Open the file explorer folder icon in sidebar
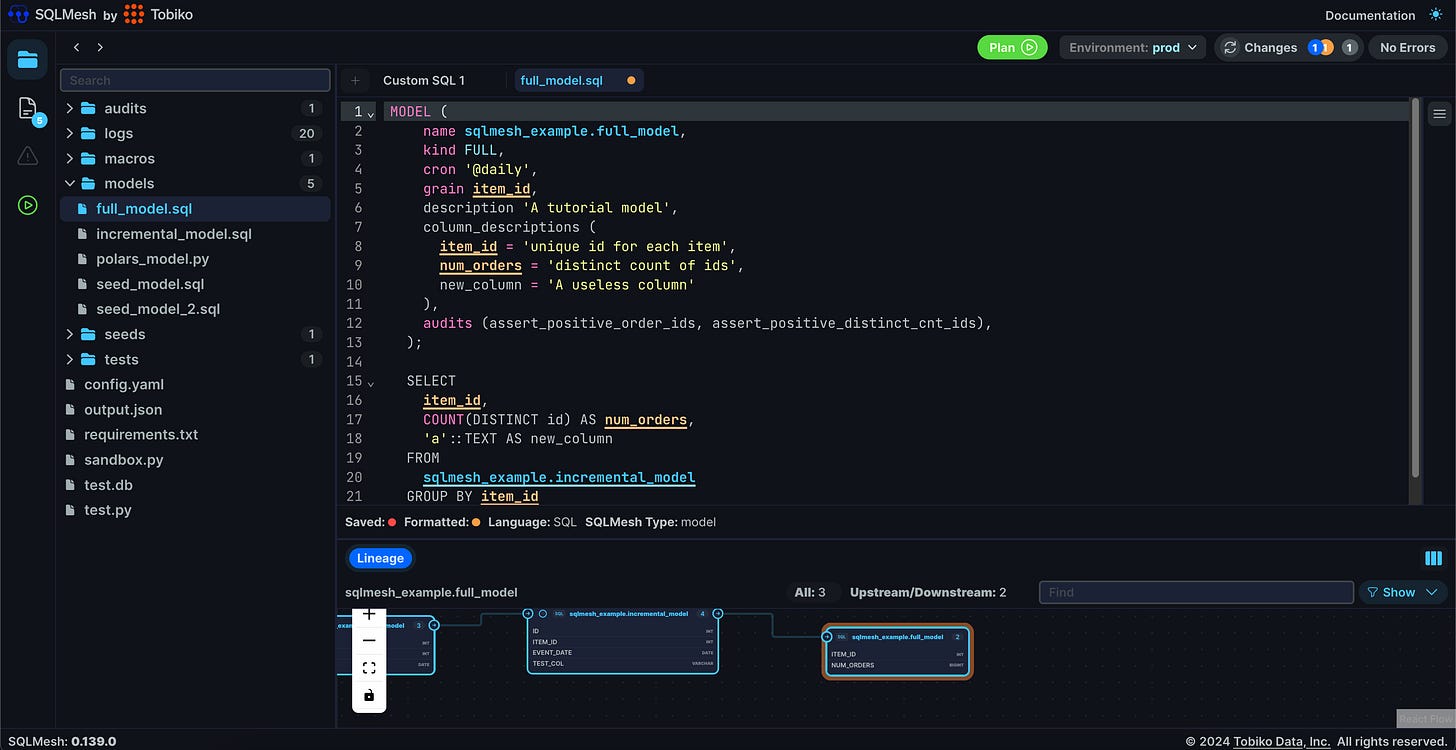Viewport: 1456px width, 750px height. (27, 60)
